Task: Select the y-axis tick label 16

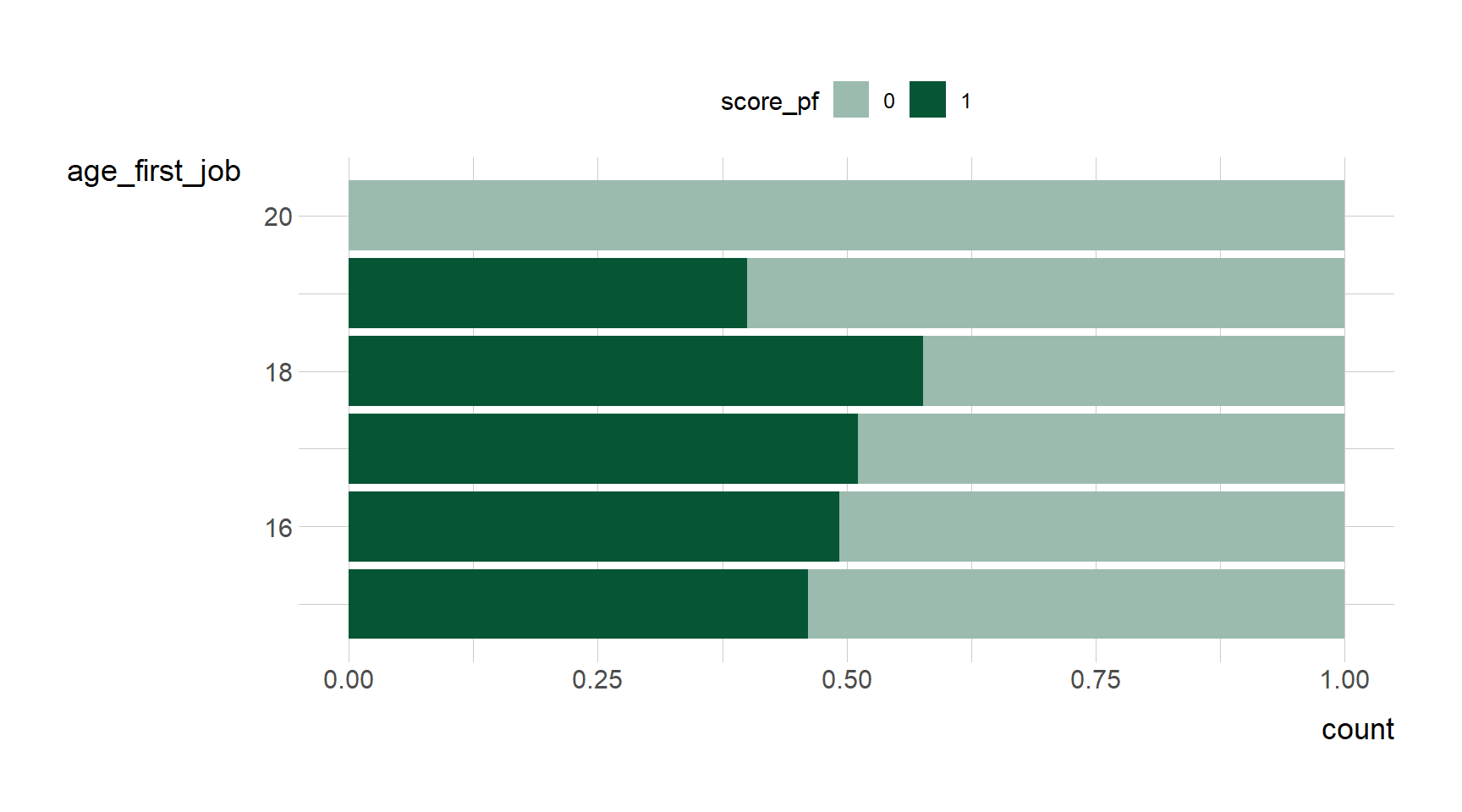Action: click(x=278, y=529)
